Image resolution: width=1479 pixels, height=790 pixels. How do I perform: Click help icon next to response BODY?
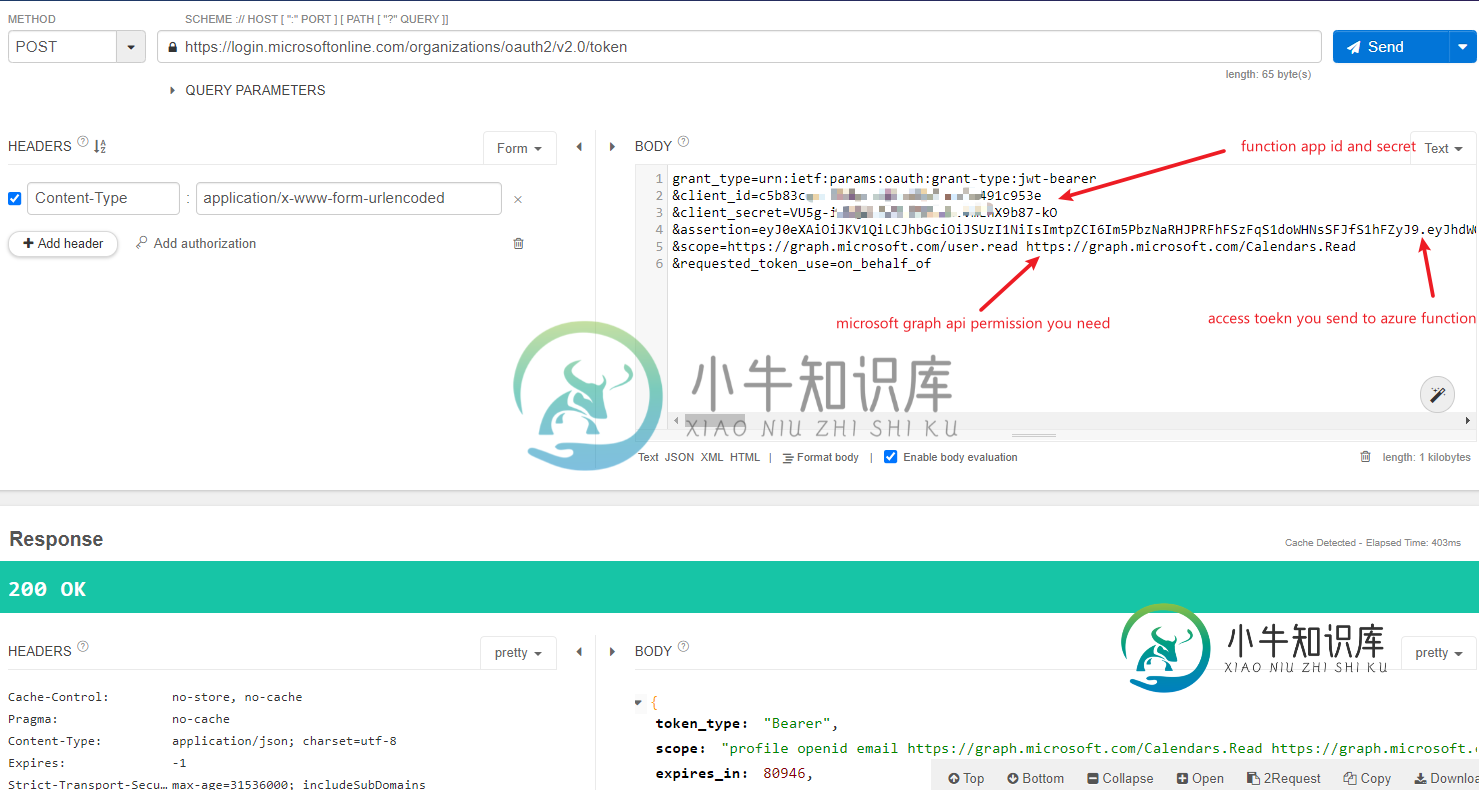click(x=683, y=646)
